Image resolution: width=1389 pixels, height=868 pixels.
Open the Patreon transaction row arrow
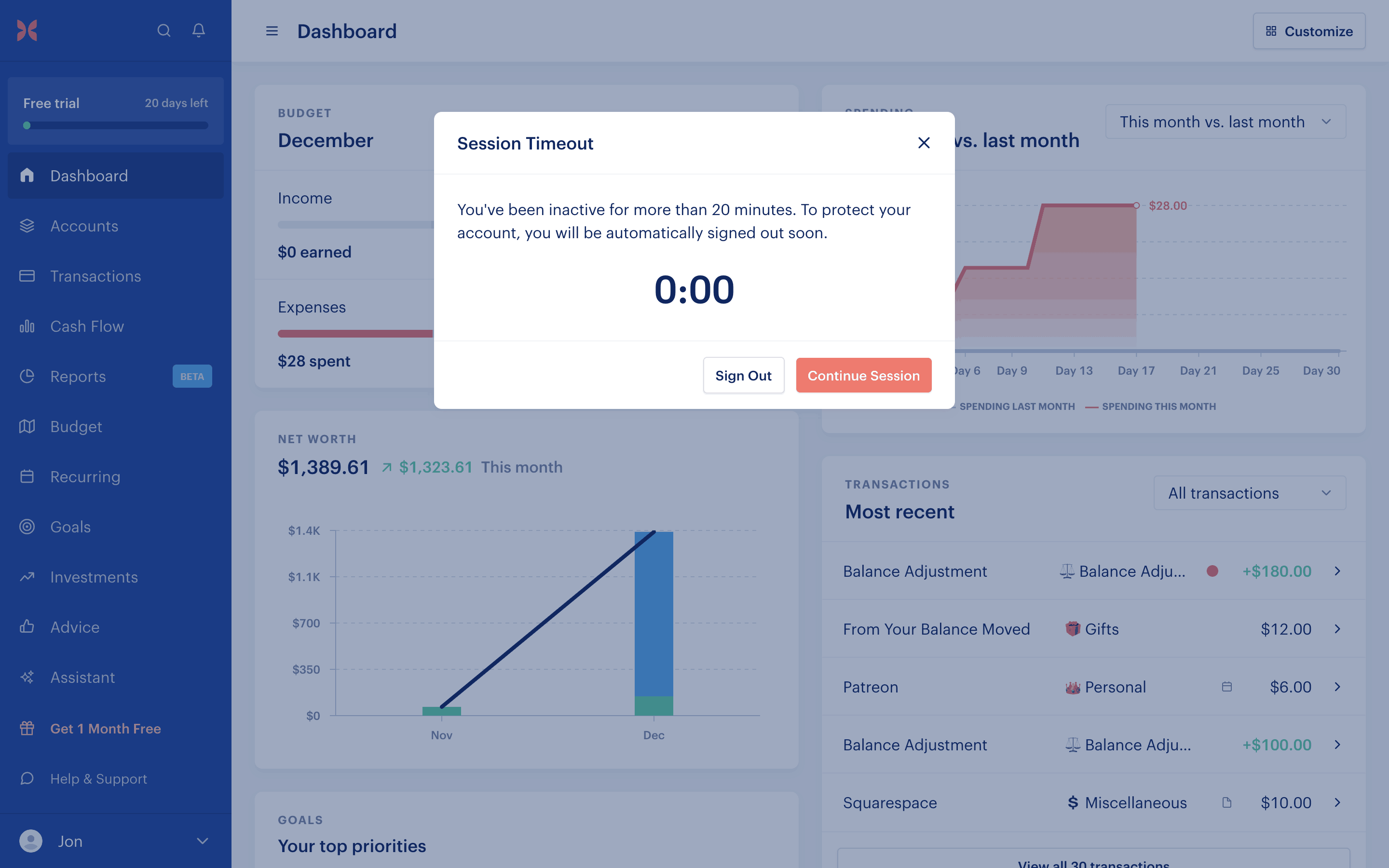coord(1337,687)
